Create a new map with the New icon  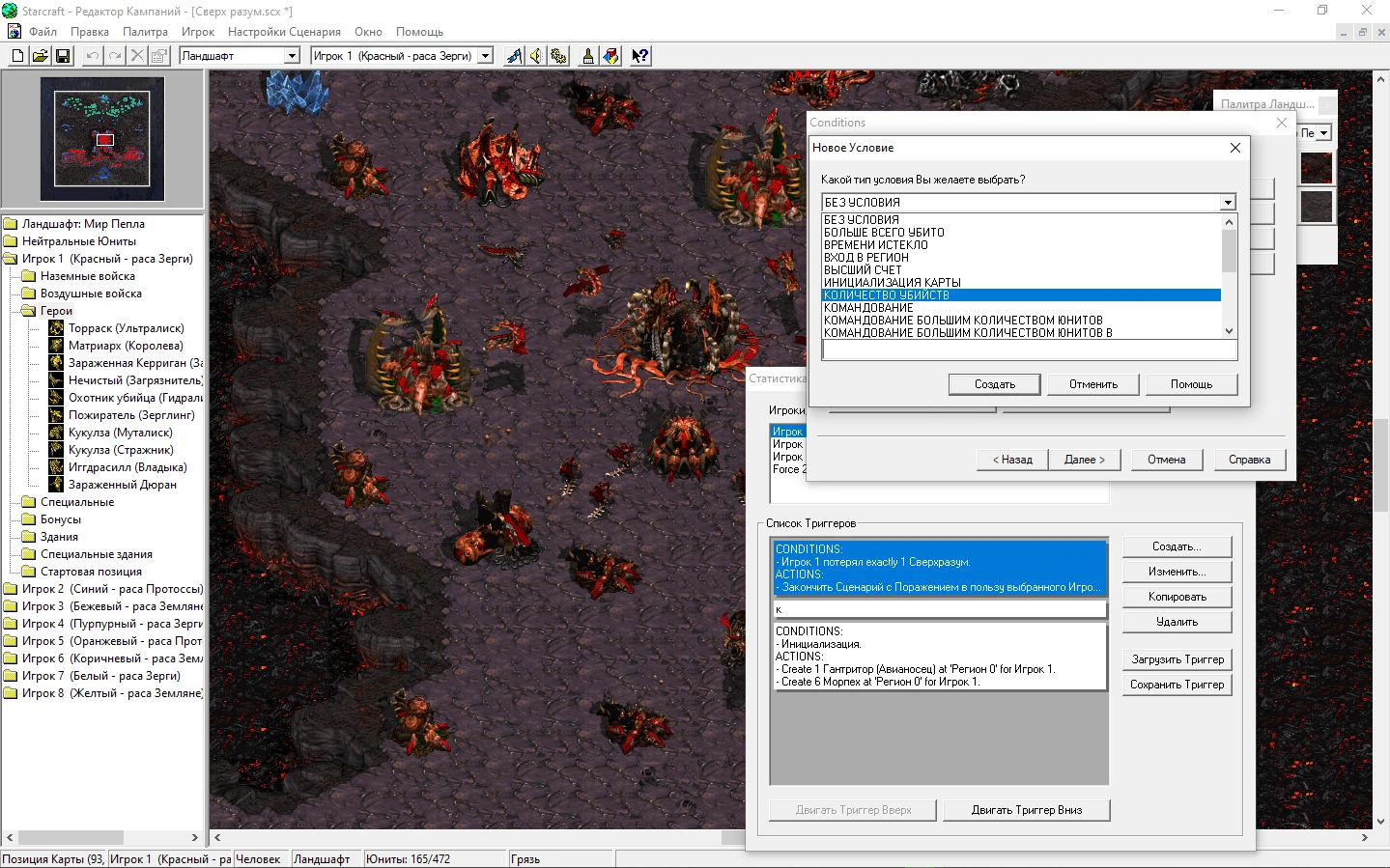click(16, 55)
